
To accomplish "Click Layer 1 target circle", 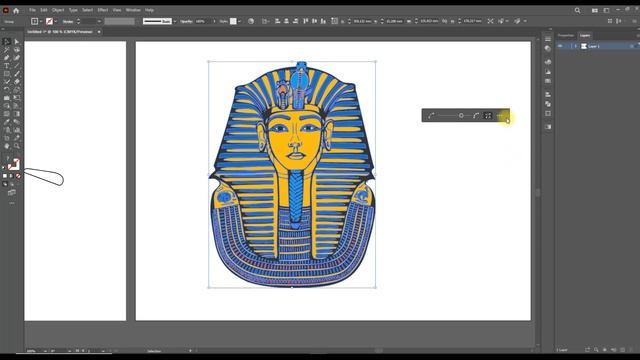I will [631, 46].
